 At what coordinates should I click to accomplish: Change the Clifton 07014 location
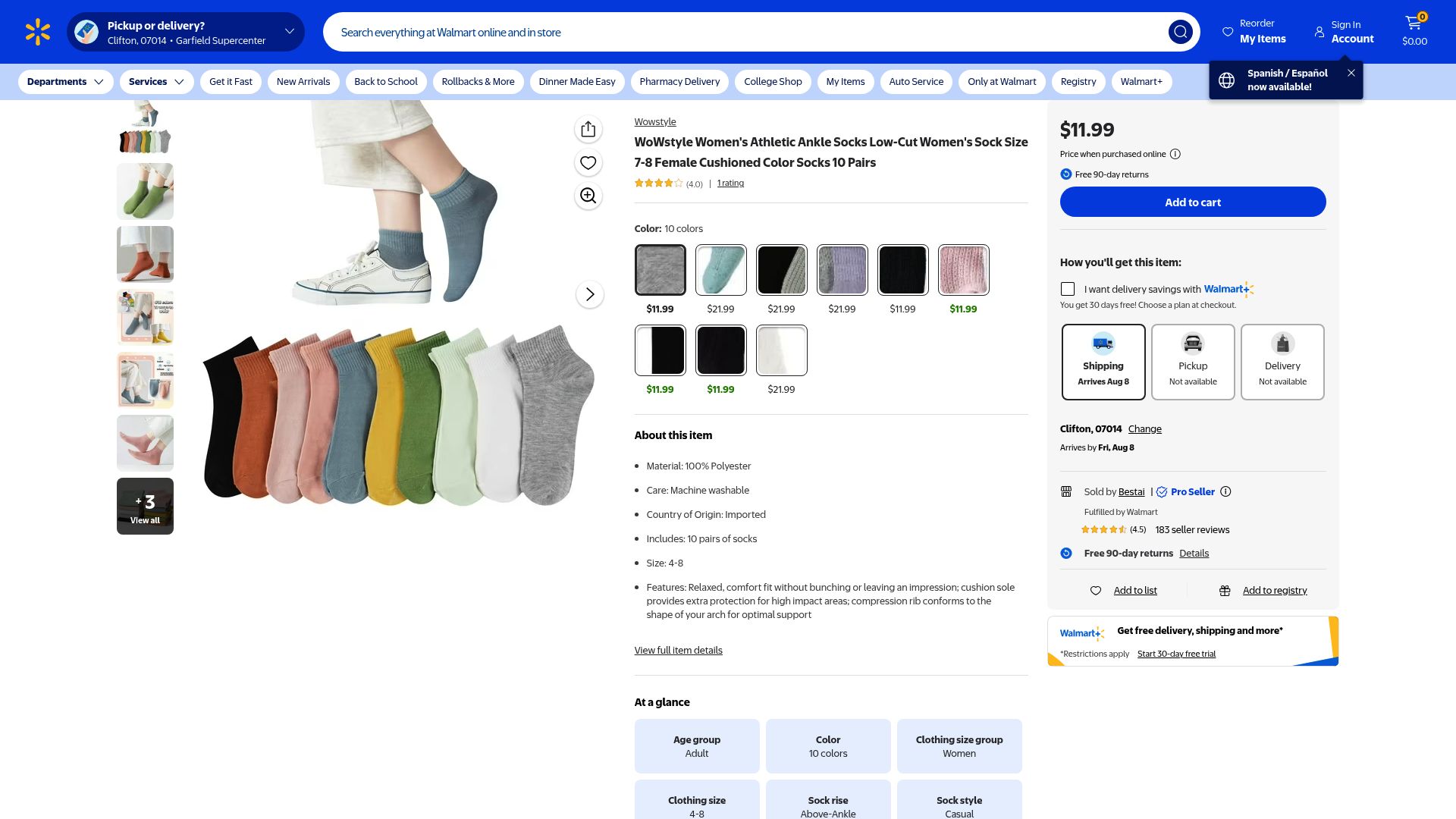(x=1145, y=429)
